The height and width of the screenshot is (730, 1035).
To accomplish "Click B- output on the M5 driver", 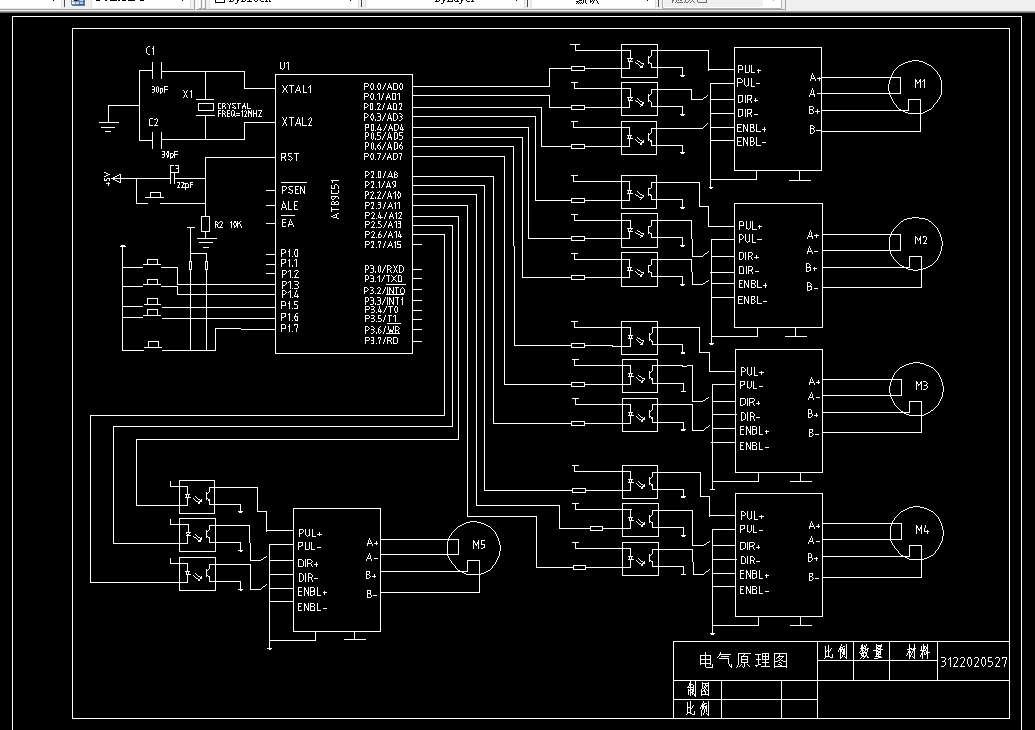I will click(x=372, y=595).
